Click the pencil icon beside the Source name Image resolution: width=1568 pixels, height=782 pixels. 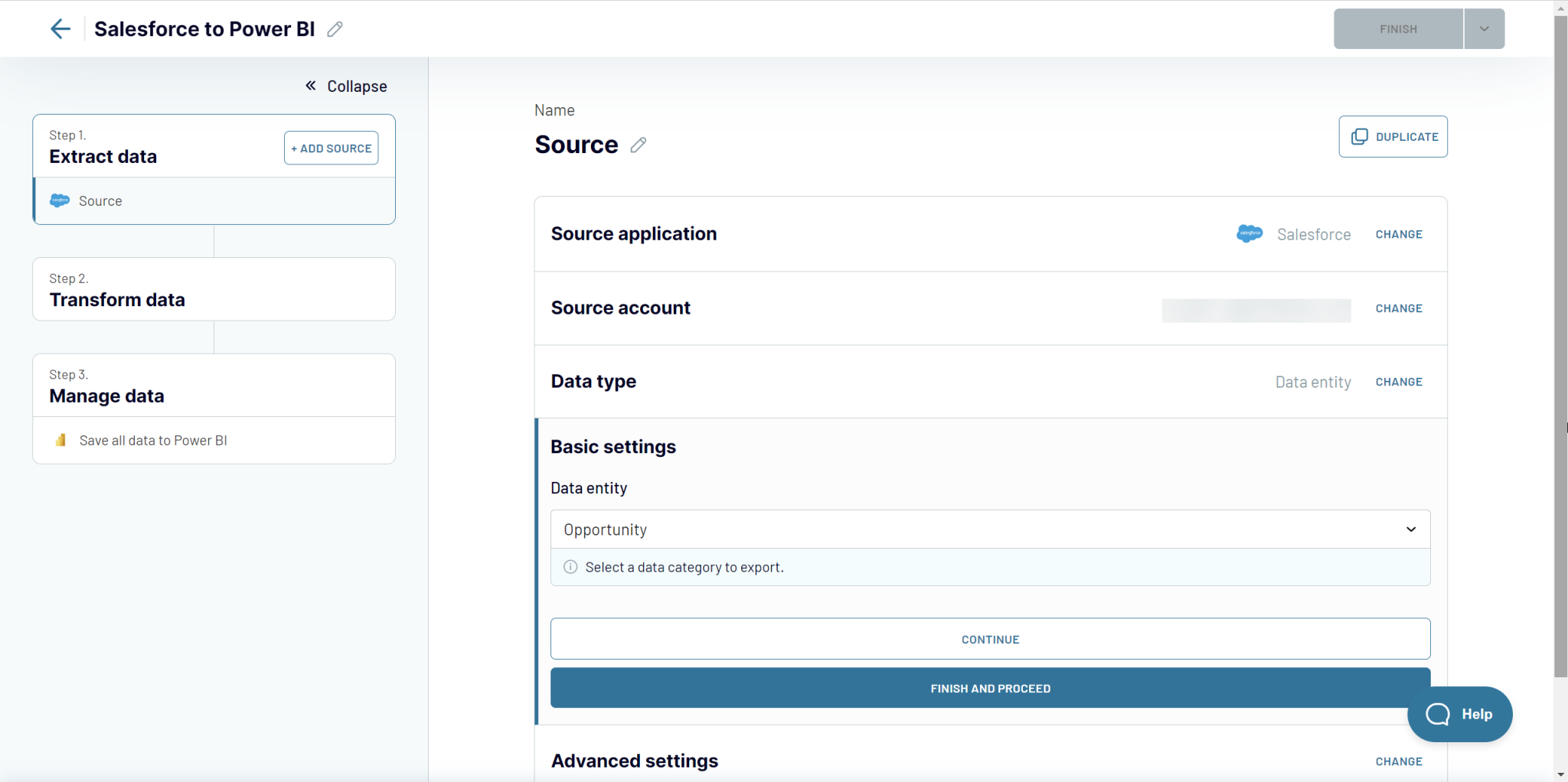click(x=638, y=145)
